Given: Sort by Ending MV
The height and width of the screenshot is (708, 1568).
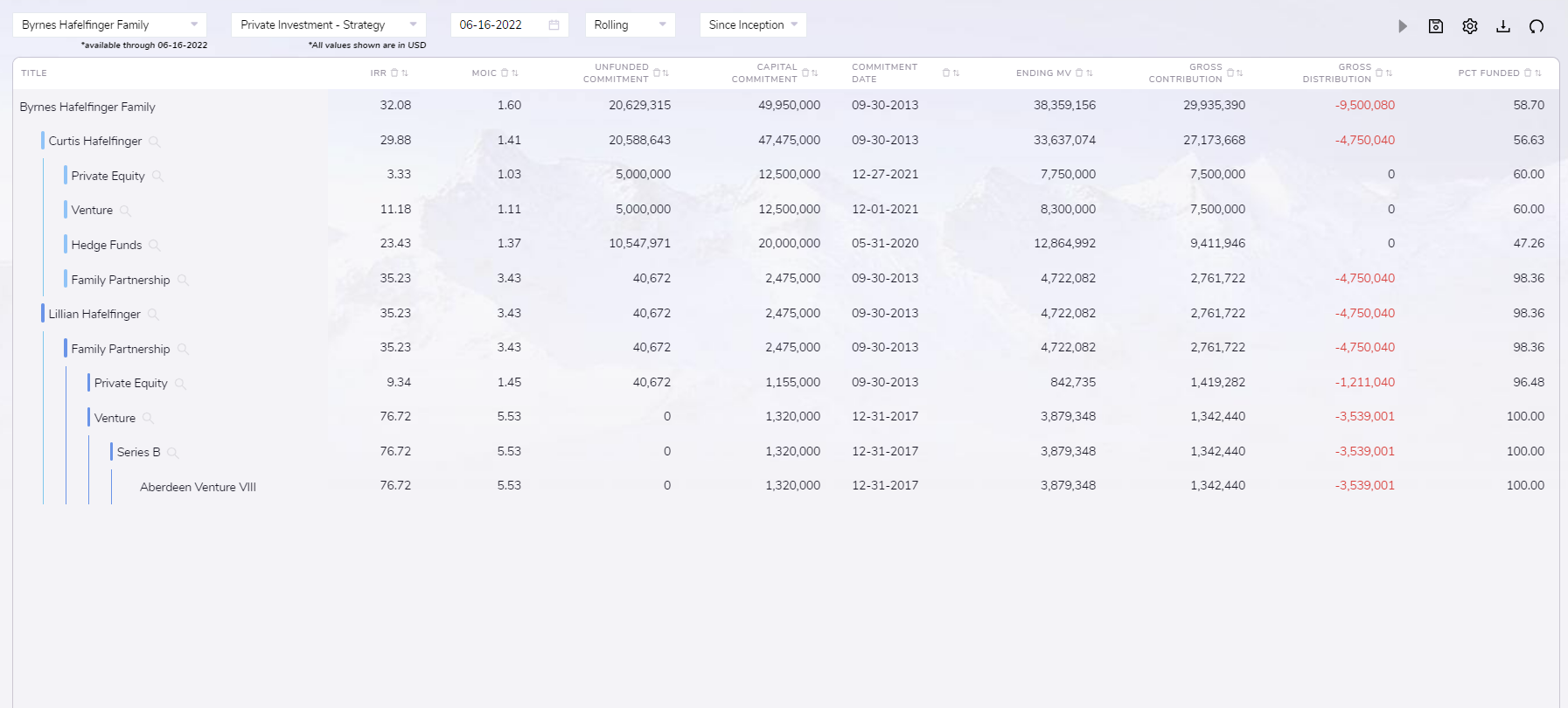Looking at the screenshot, I should click(x=1090, y=73).
